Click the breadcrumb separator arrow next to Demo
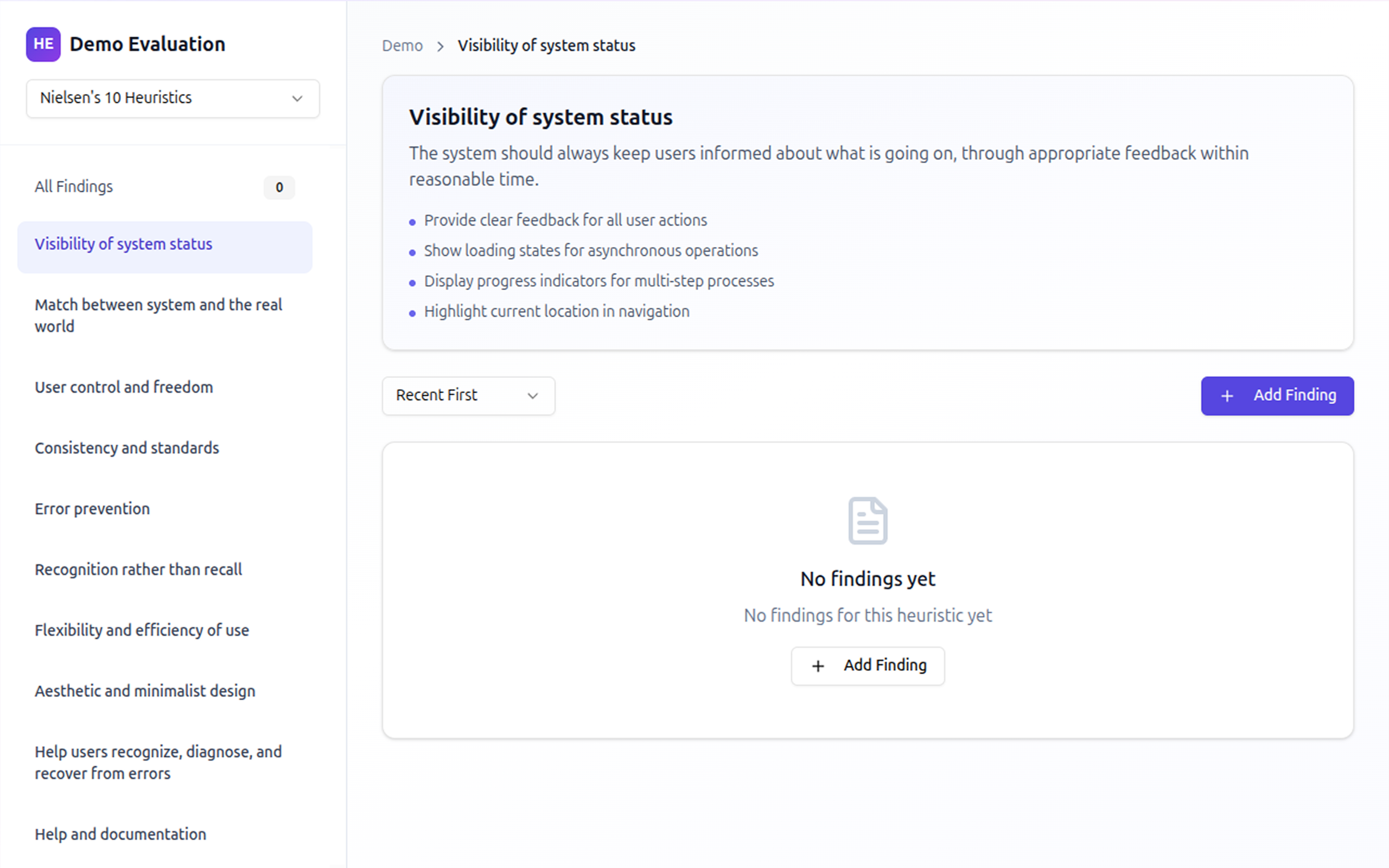Screen dimensions: 1389x868 pos(440,46)
